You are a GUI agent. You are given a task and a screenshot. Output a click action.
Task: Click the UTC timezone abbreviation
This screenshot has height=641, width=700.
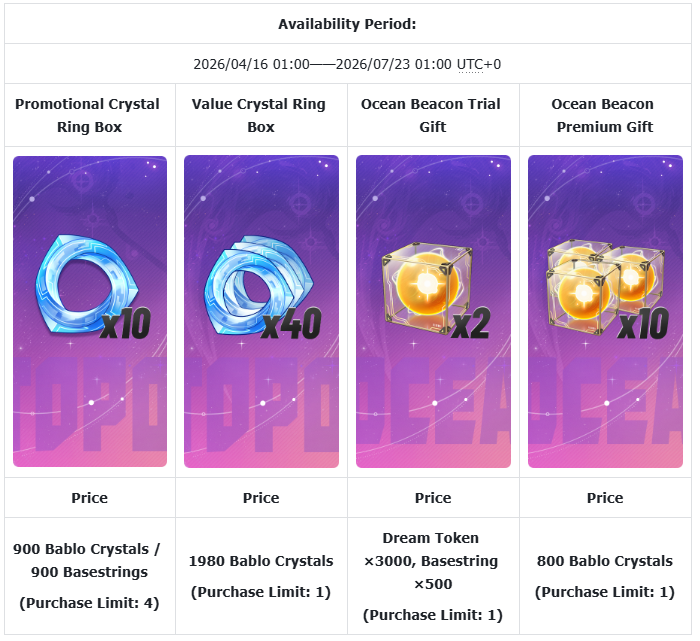pyautogui.click(x=470, y=65)
